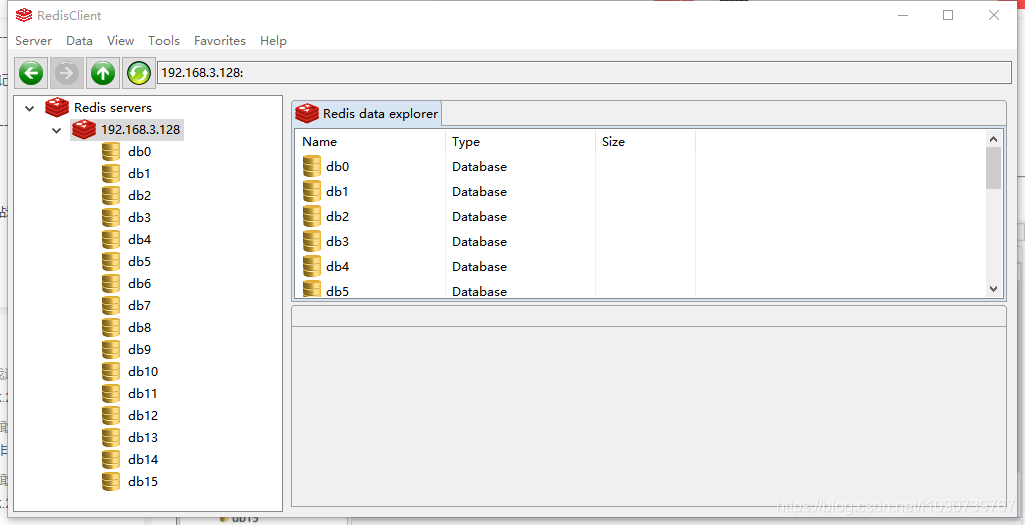Image resolution: width=1025 pixels, height=525 pixels.
Task: Close the RedisClient window
Action: [x=994, y=15]
